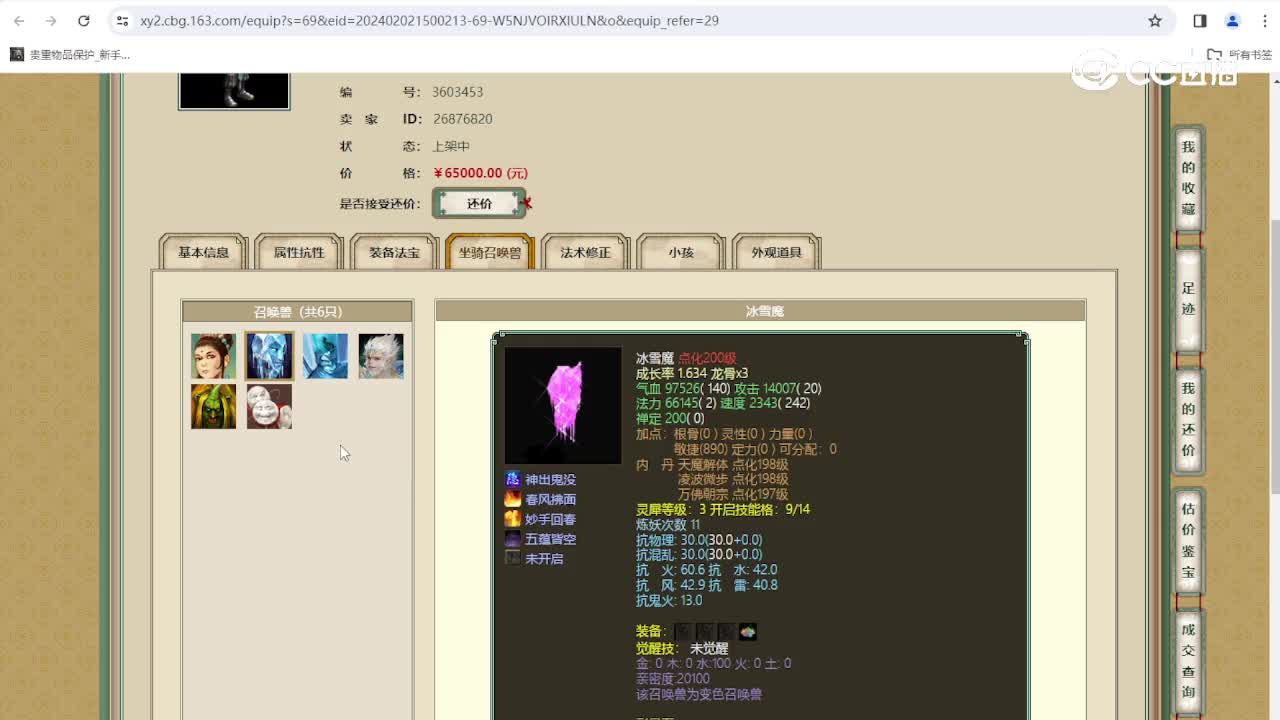The image size is (1280, 720).
Task: Click the colorful equipment slot icon
Action: [748, 632]
